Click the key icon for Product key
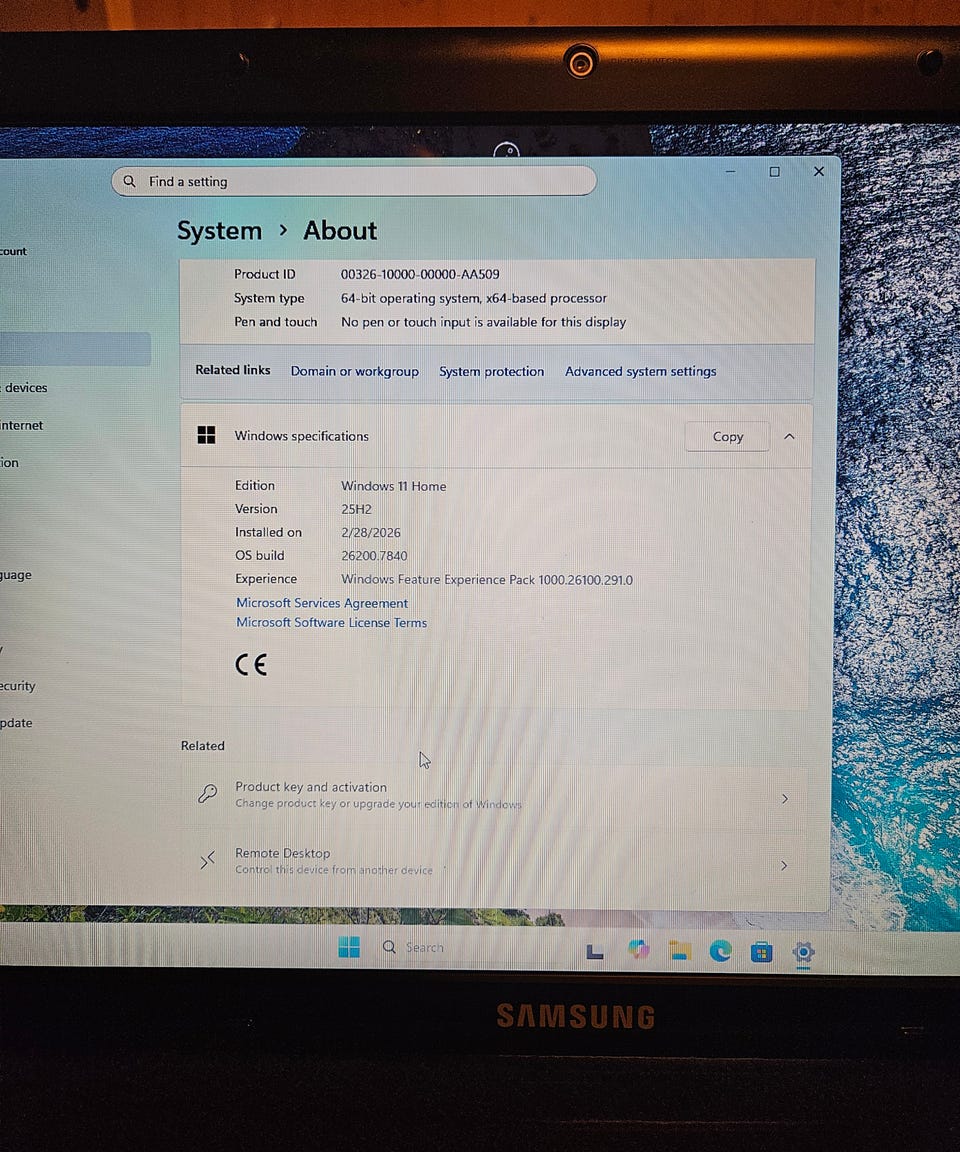Image resolution: width=960 pixels, height=1152 pixels. click(x=207, y=793)
